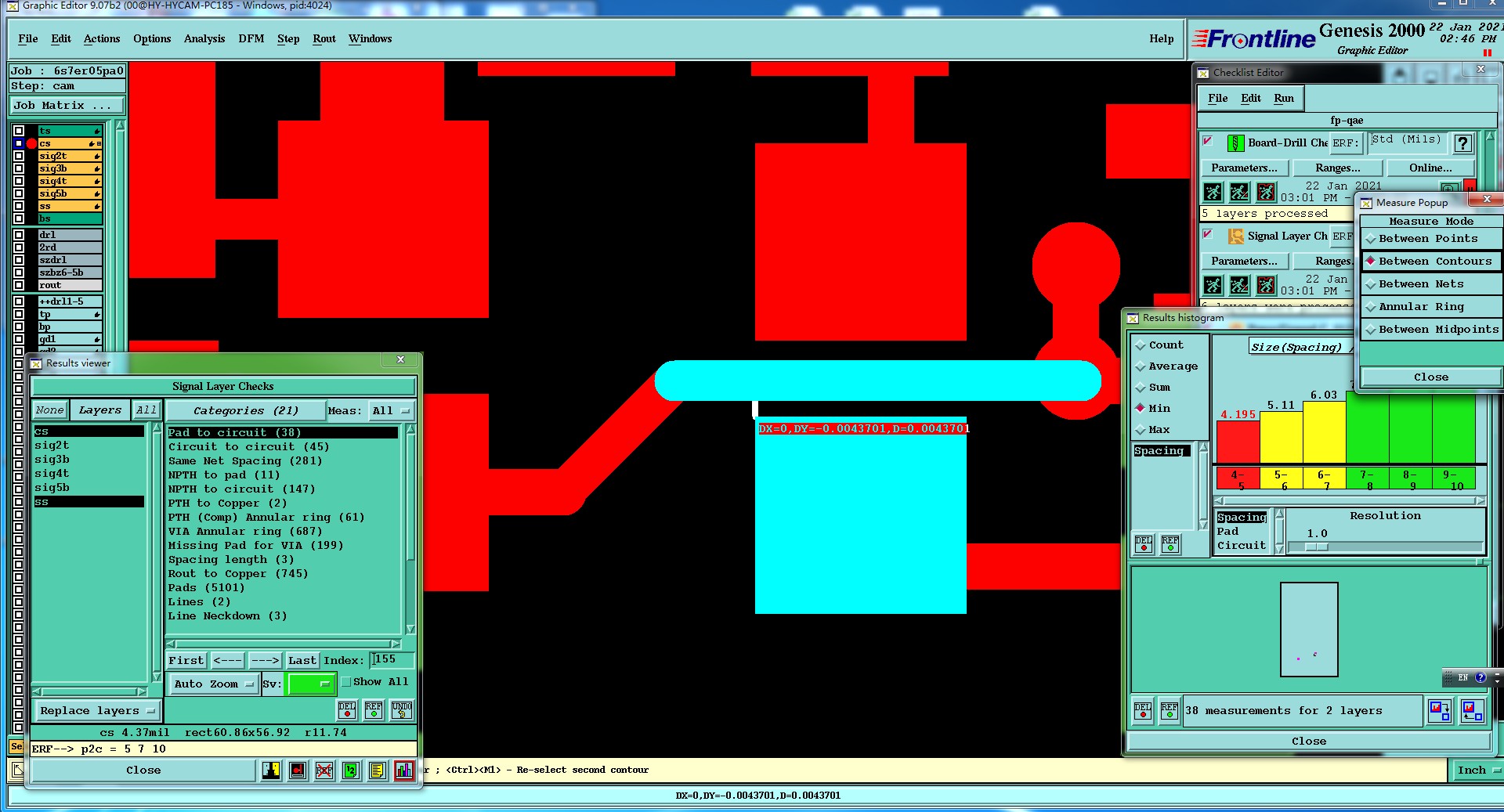Click Online... button for Board-Drill Check
1504x812 pixels.
(1430, 168)
